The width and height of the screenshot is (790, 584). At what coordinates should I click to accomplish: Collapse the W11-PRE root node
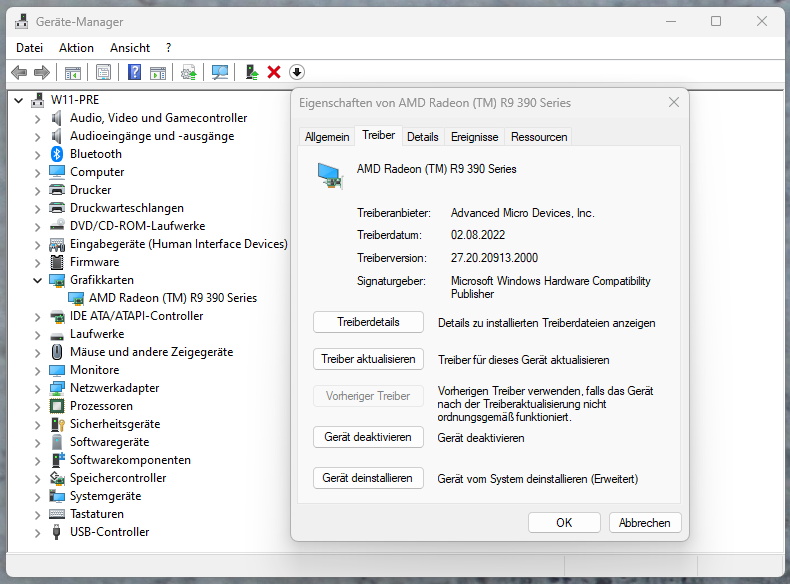[x=19, y=100]
